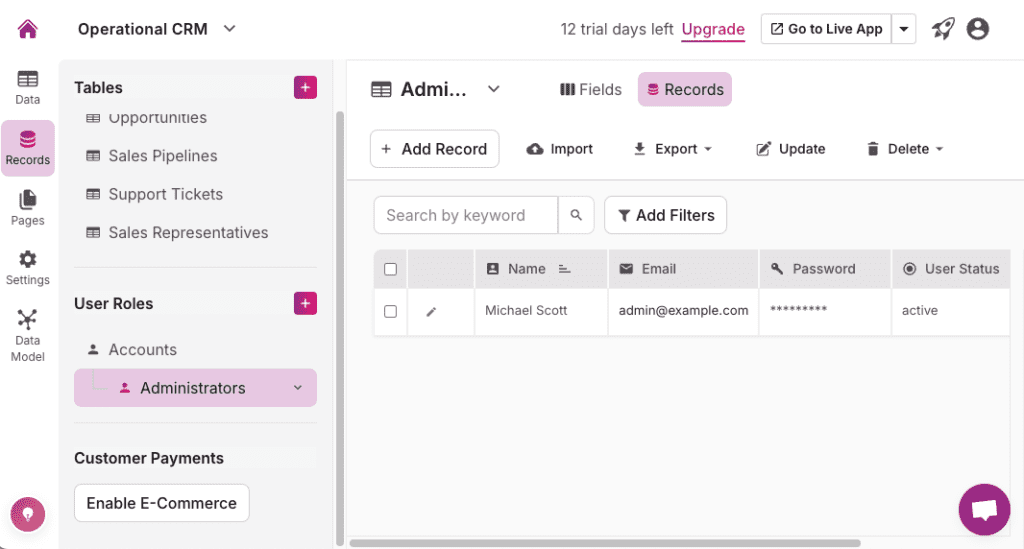Click in the Search by keyword field

tap(465, 215)
